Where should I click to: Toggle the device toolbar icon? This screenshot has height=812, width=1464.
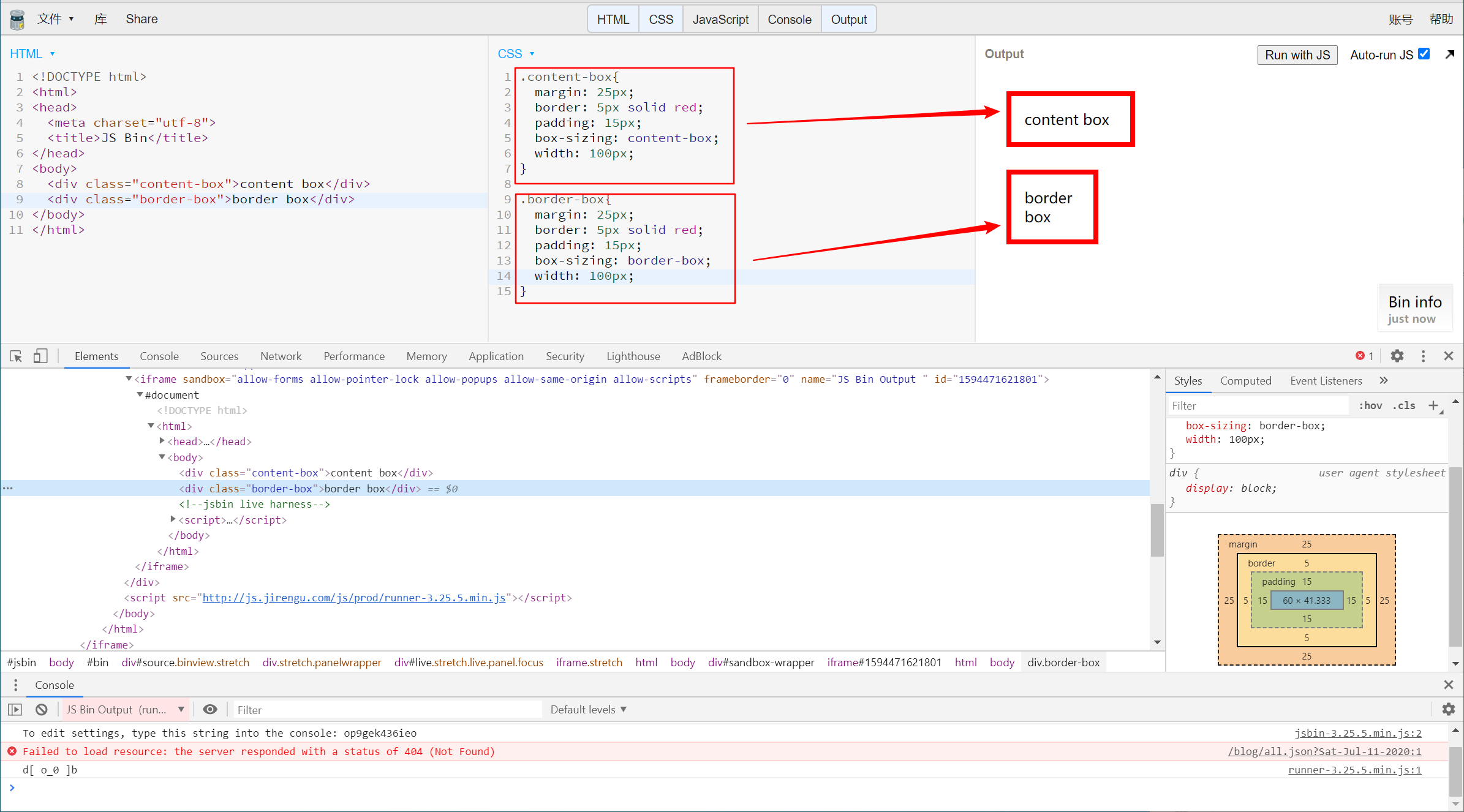click(40, 356)
